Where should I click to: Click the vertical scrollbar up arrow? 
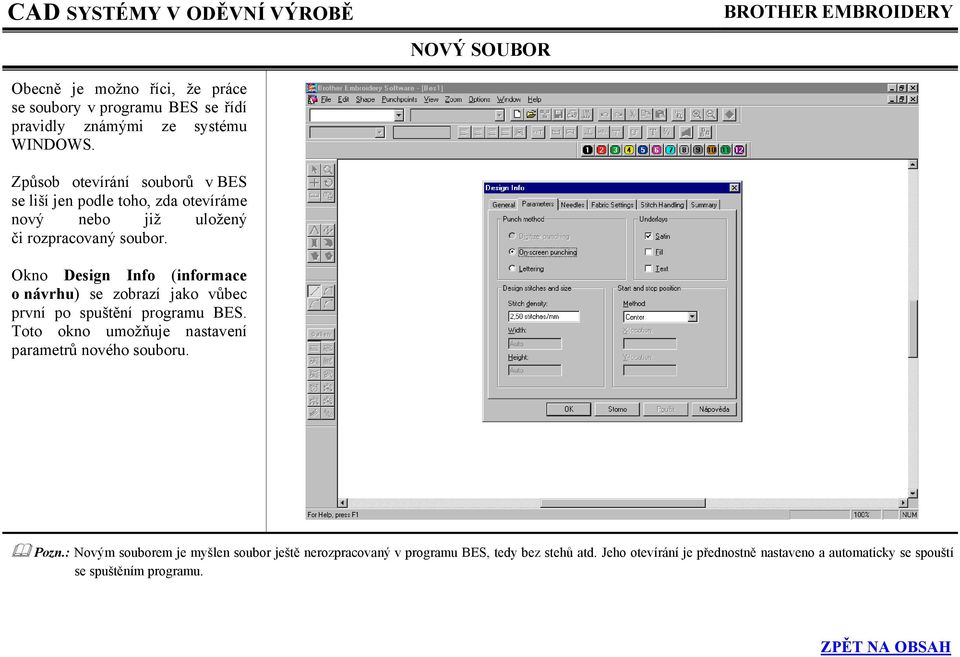[912, 165]
